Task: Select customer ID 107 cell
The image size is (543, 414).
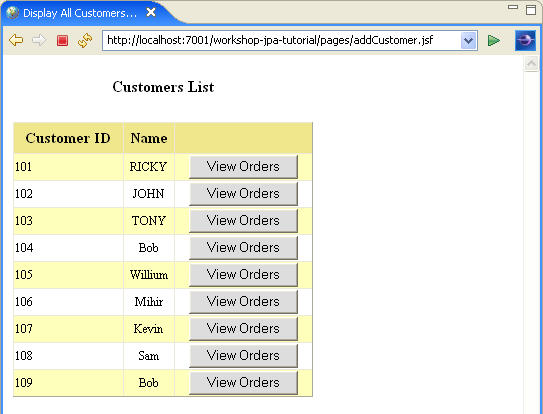Action: tap(68, 329)
